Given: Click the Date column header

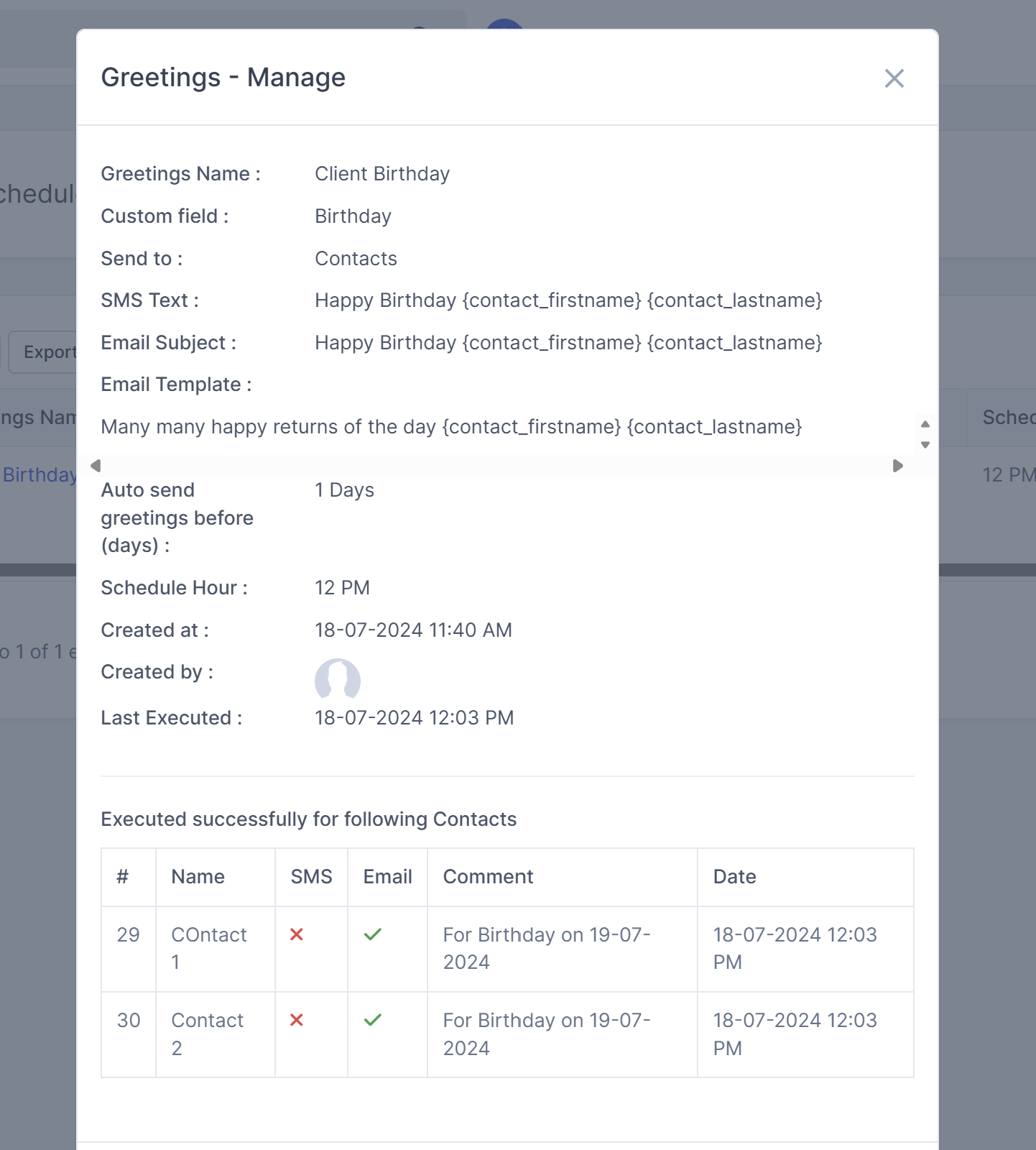Looking at the screenshot, I should coord(734,877).
